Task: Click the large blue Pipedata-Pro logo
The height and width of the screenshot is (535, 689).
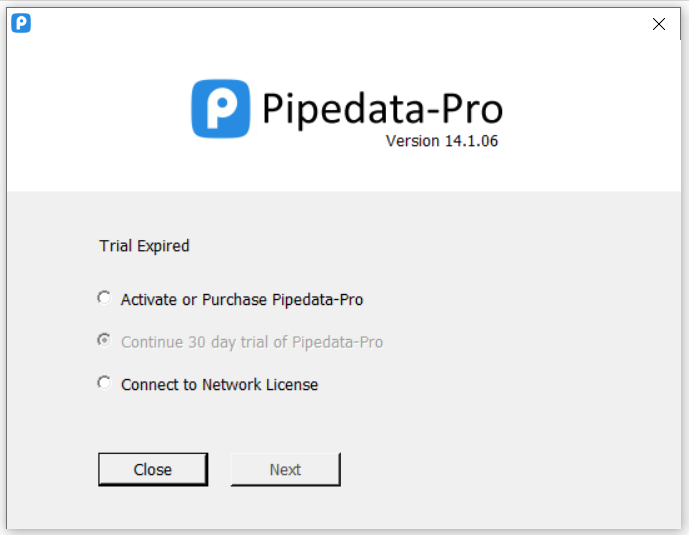Action: tap(221, 109)
